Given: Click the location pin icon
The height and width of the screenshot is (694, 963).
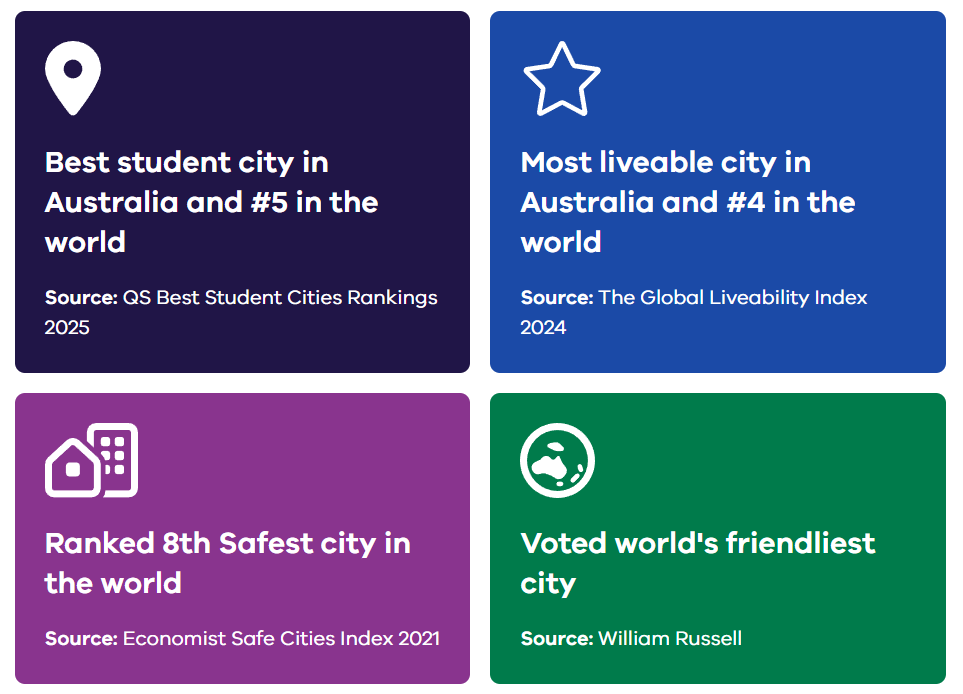Looking at the screenshot, I should pos(72,78).
